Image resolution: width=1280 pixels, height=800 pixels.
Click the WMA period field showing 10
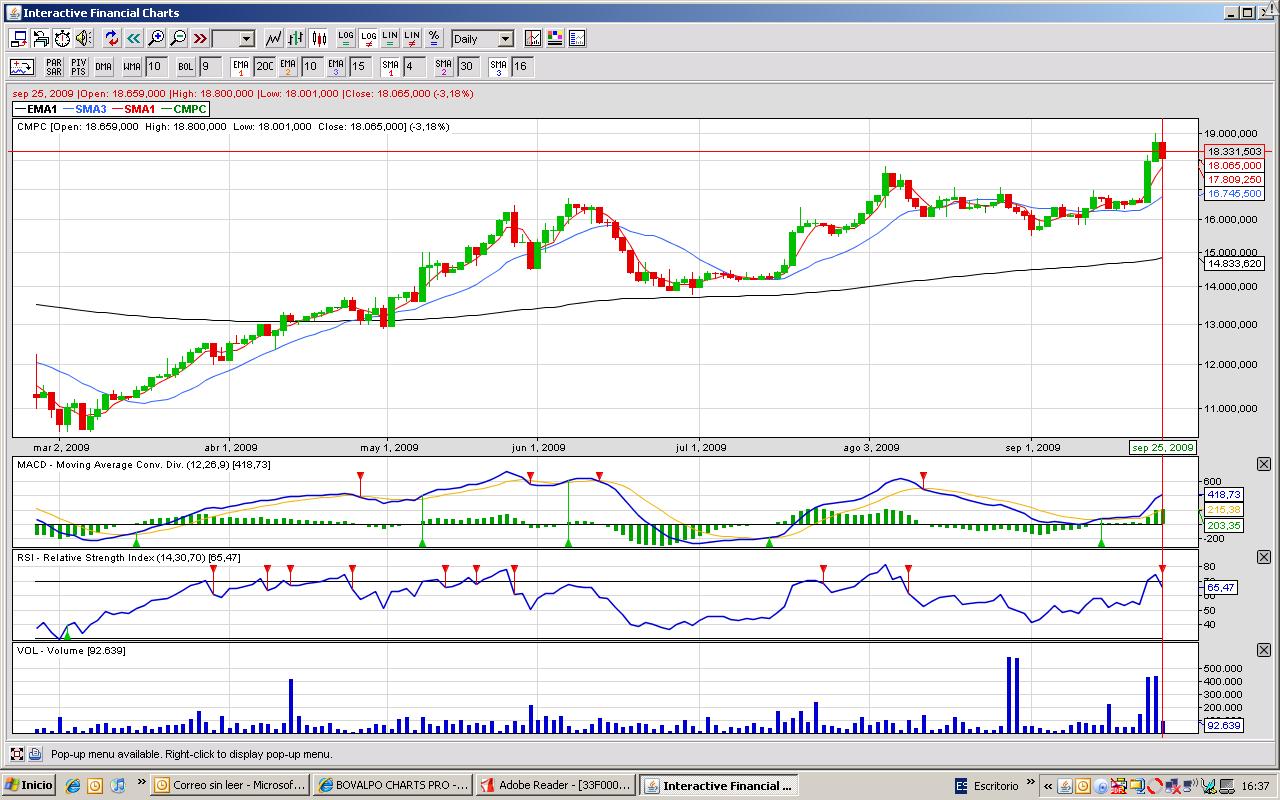[x=155, y=67]
